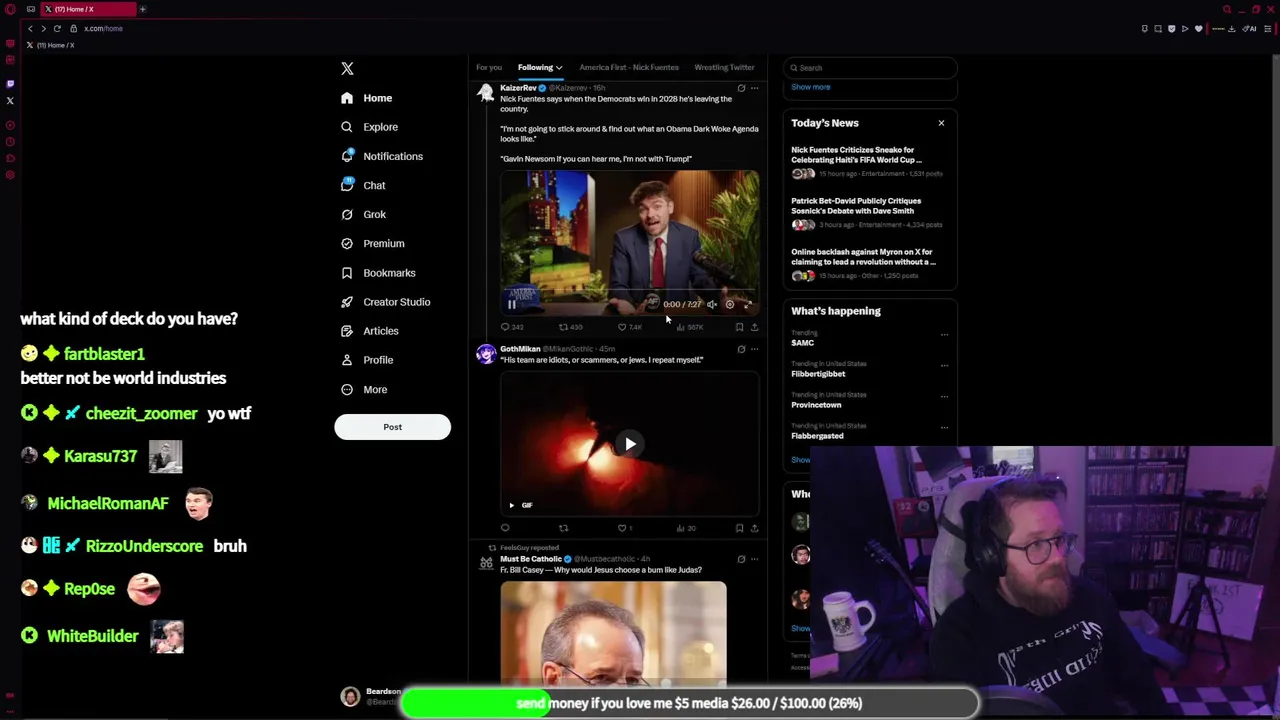
Task: Focus the X Search field
Action: 870,68
